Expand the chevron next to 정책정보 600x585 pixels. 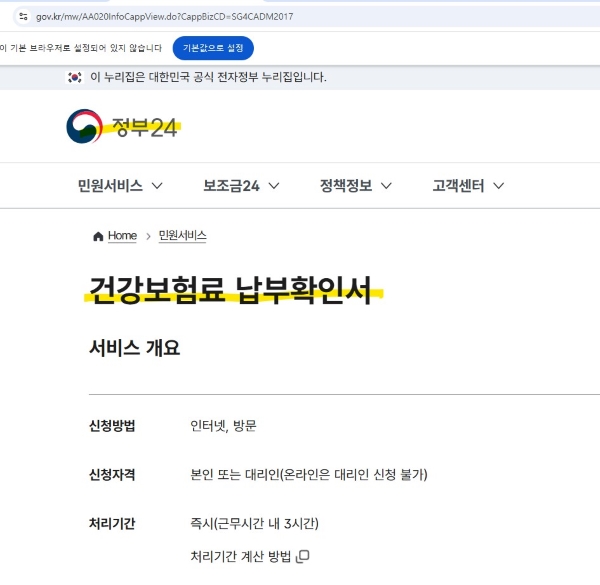[x=386, y=186]
